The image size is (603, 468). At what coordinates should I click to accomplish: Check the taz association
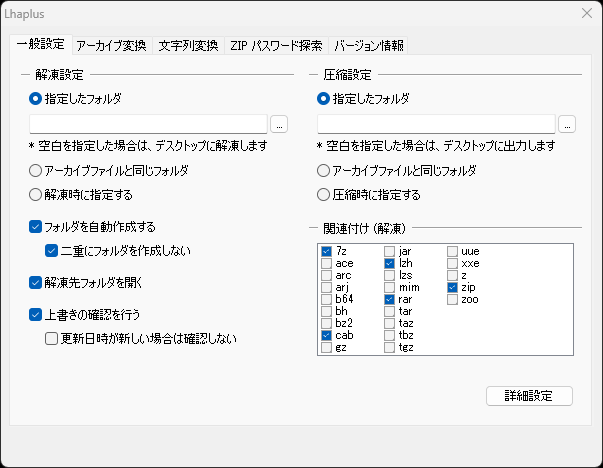(x=390, y=323)
